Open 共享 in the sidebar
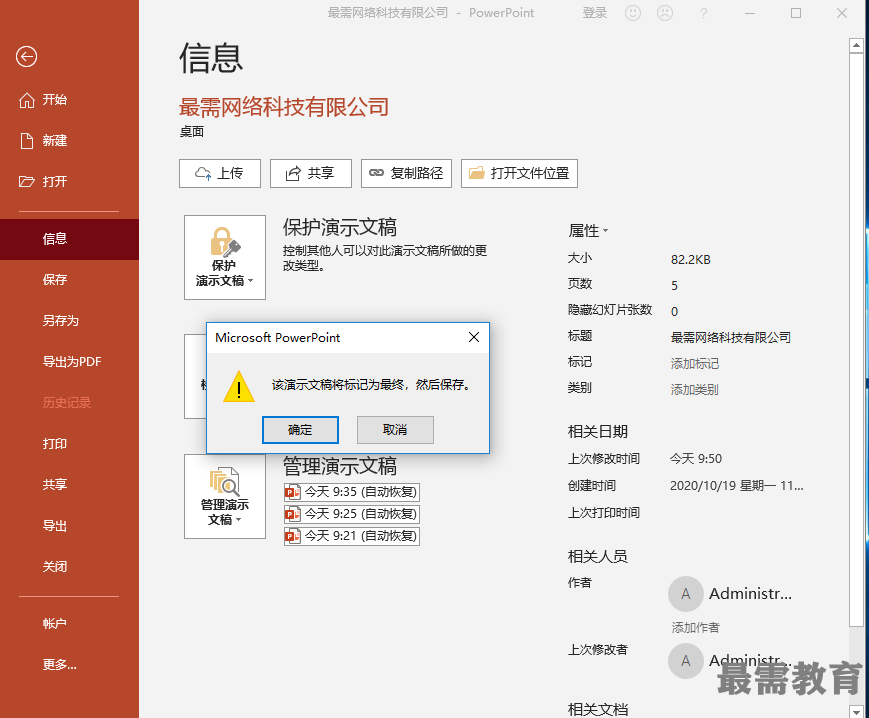 (54, 485)
